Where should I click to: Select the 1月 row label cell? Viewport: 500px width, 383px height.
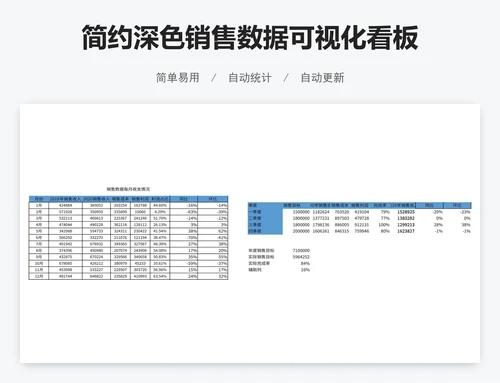[39, 205]
